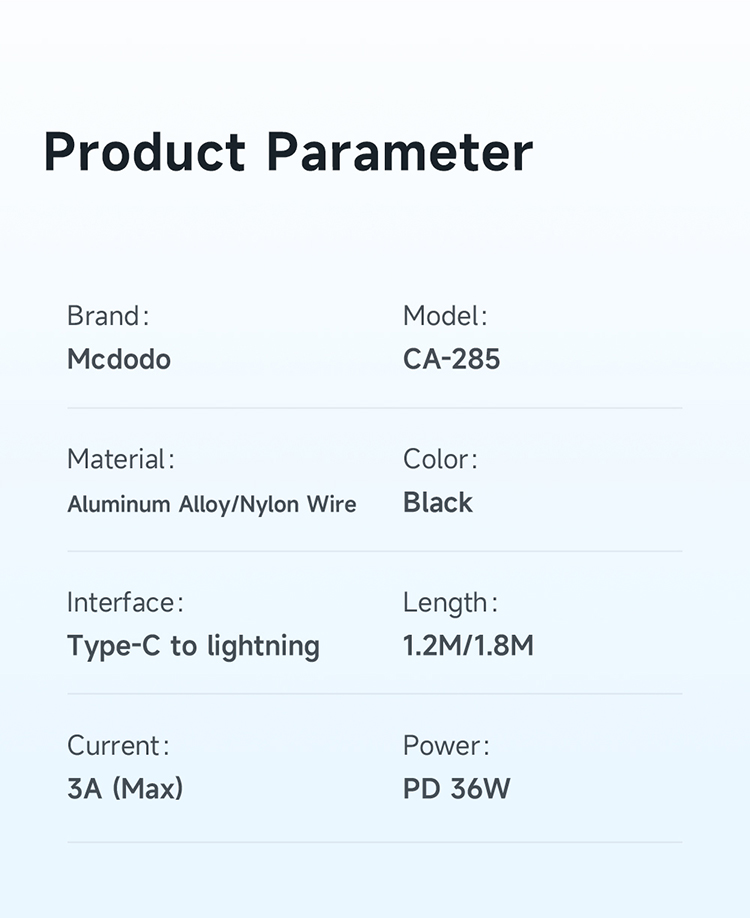Click the divider line below the Mcdodo row
This screenshot has width=750, height=918.
pyautogui.click(x=375, y=408)
